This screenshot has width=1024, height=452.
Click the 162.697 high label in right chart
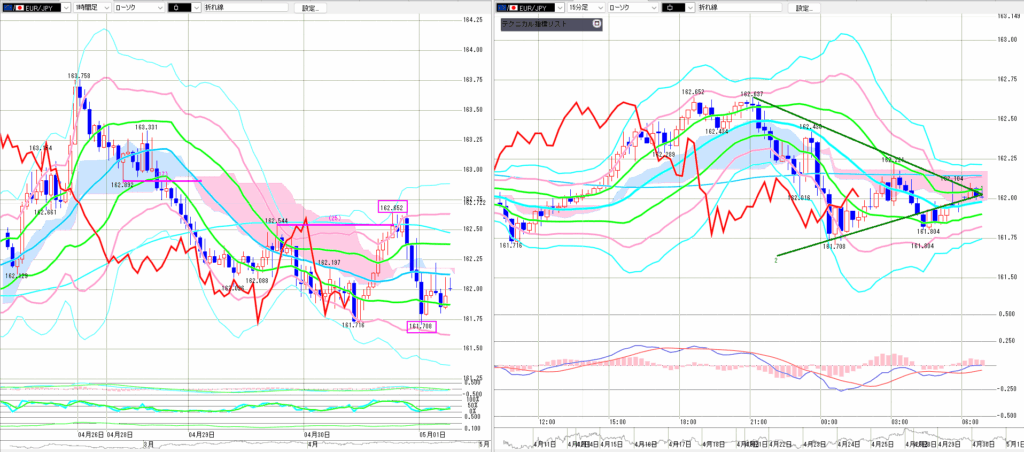click(752, 95)
